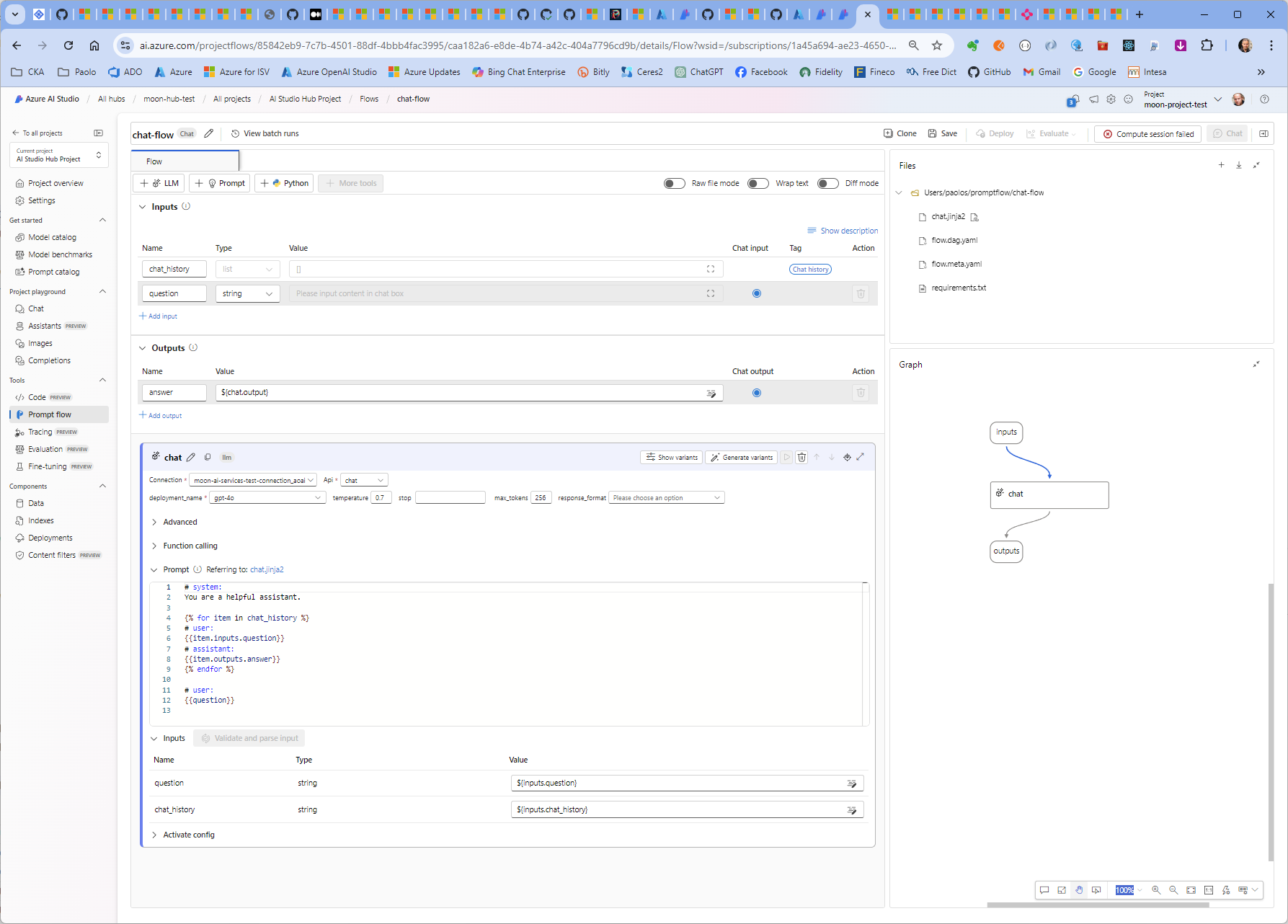1288x924 pixels.
Task: Toggle Wrap text switch
Action: 758,183
